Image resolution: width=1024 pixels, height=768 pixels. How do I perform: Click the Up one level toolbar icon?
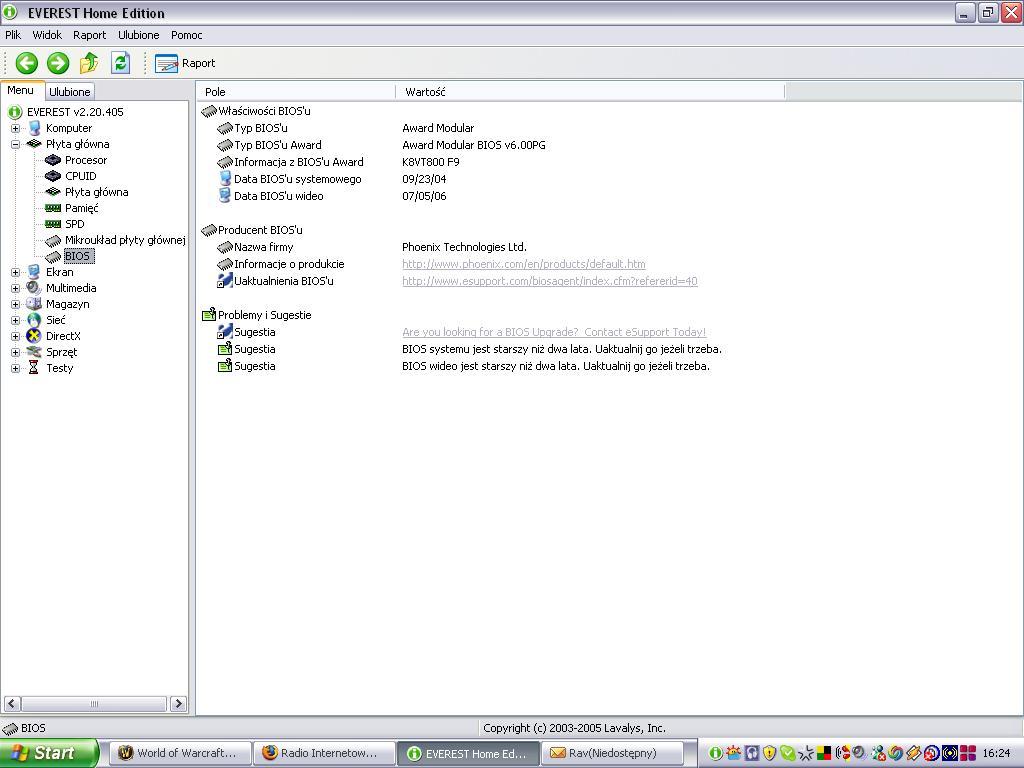coord(89,63)
